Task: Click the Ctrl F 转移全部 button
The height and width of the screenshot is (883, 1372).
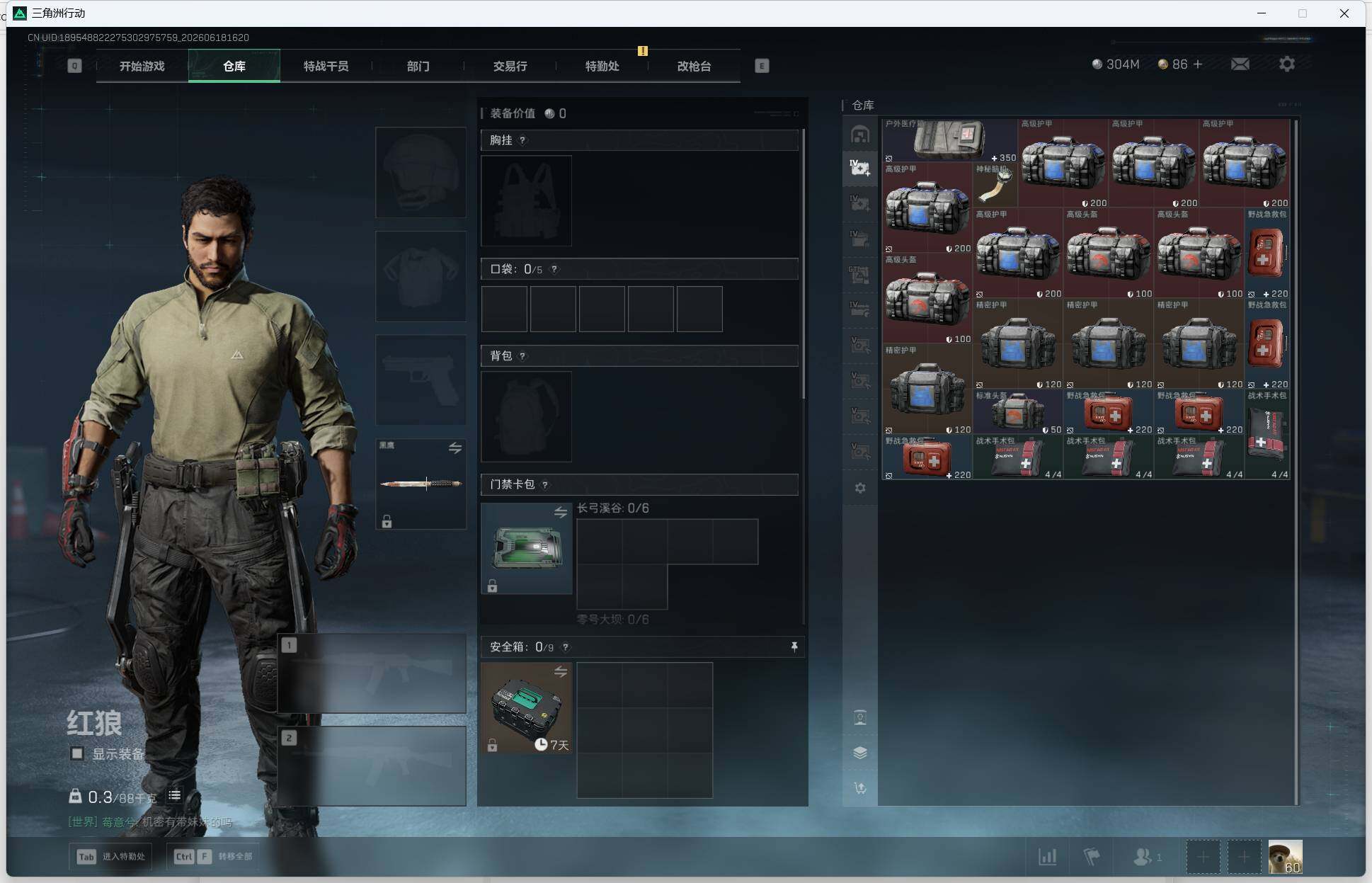Action: (213, 856)
